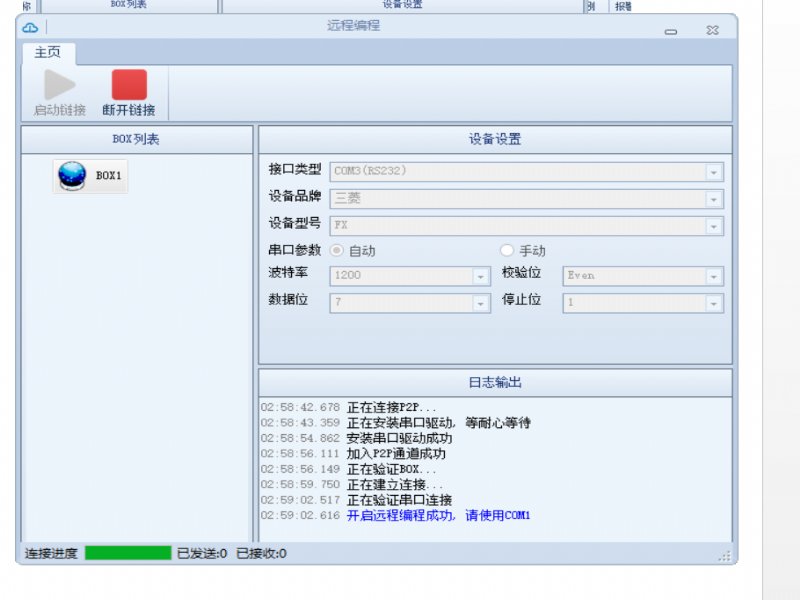Open the 停止位 dropdown
The height and width of the screenshot is (600, 800).
coord(713,303)
